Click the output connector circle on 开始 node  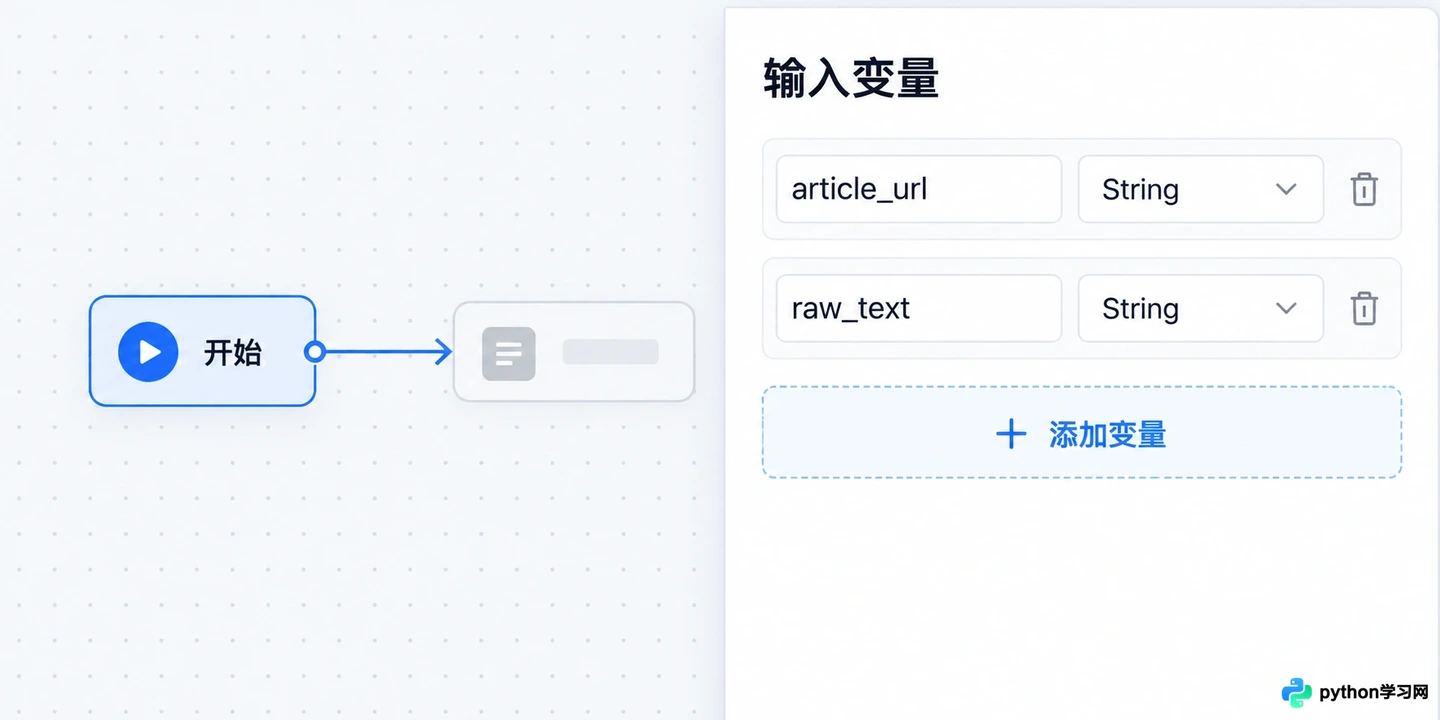315,352
